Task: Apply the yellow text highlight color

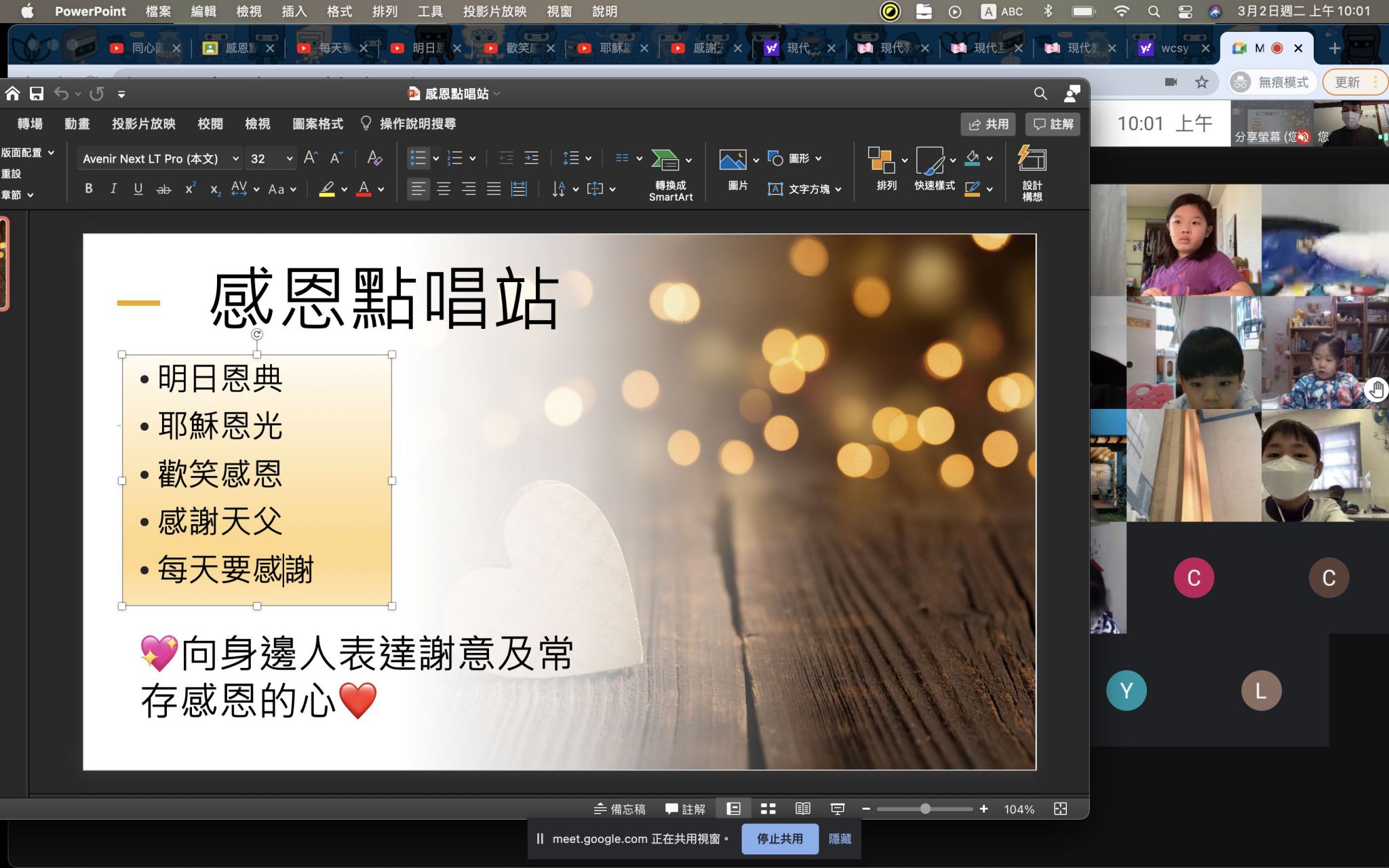Action: point(327,189)
